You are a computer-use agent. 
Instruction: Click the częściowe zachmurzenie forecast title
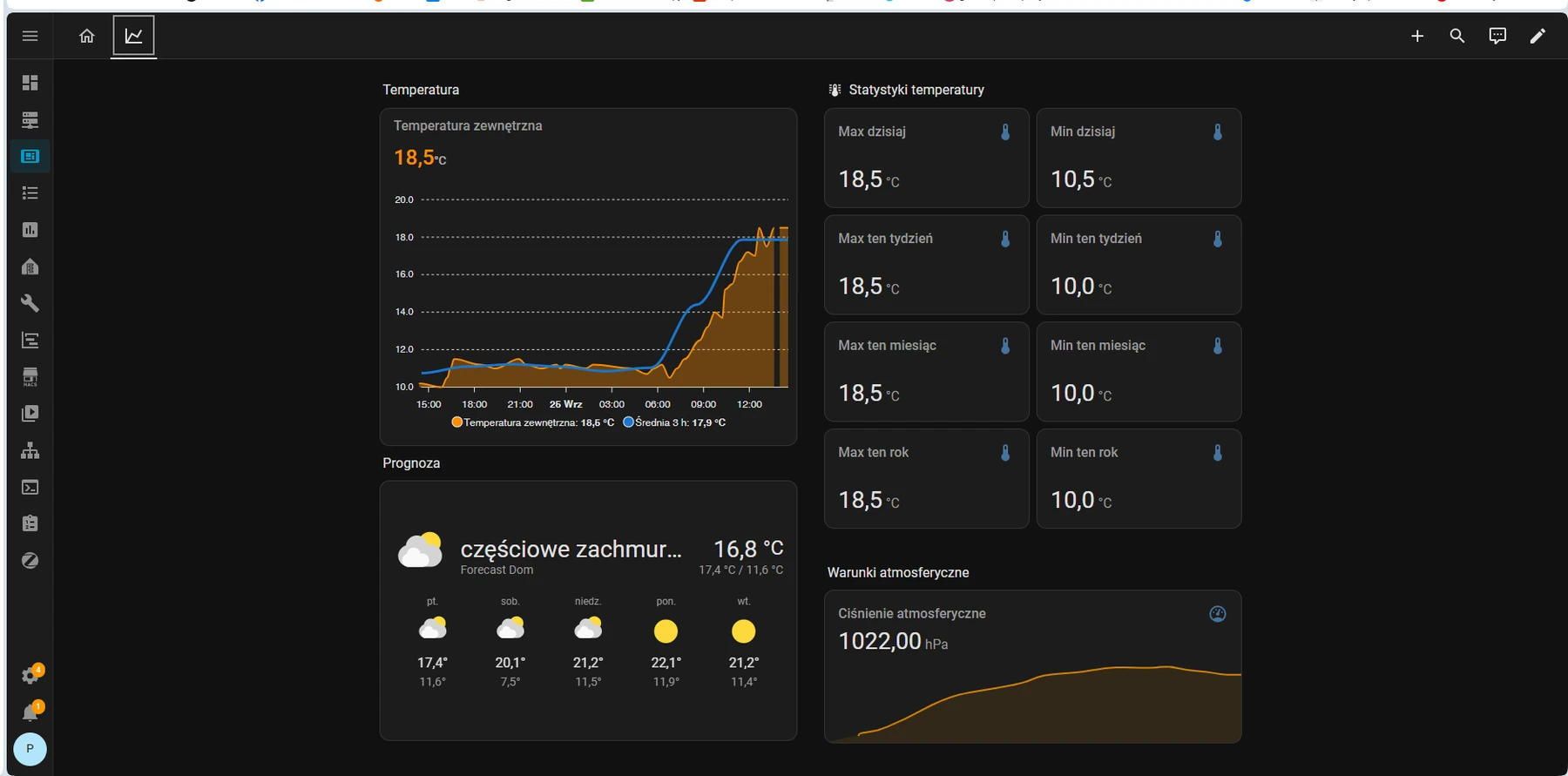[571, 550]
